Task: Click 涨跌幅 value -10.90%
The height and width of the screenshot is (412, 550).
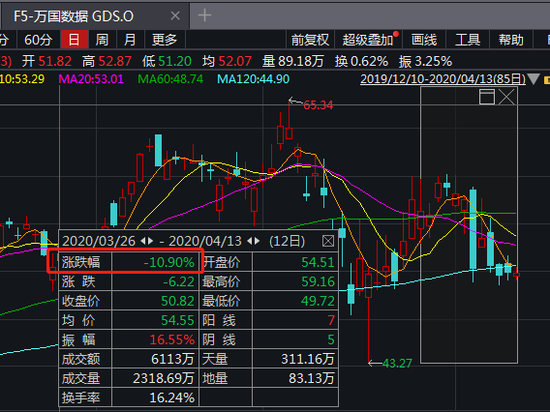Action: coord(169,262)
